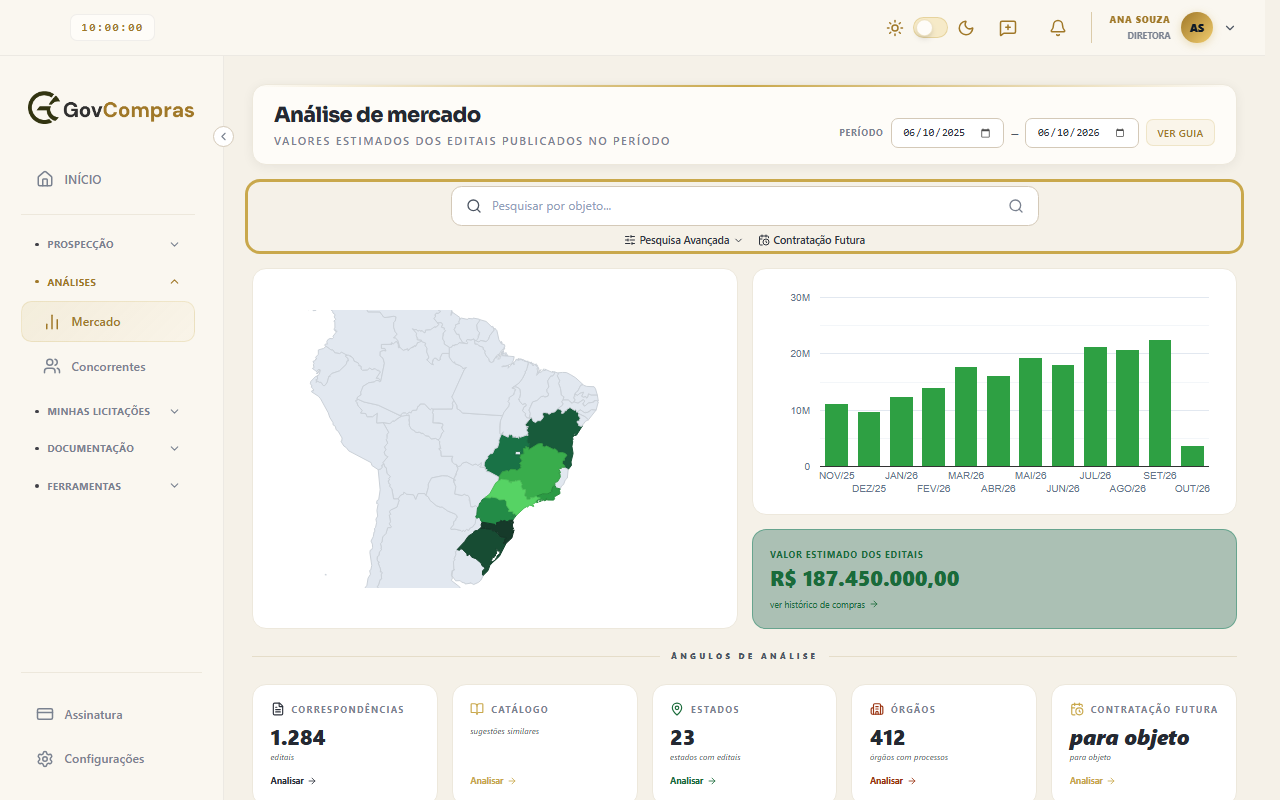Collapse the sidebar with the arrow button

pos(224,136)
